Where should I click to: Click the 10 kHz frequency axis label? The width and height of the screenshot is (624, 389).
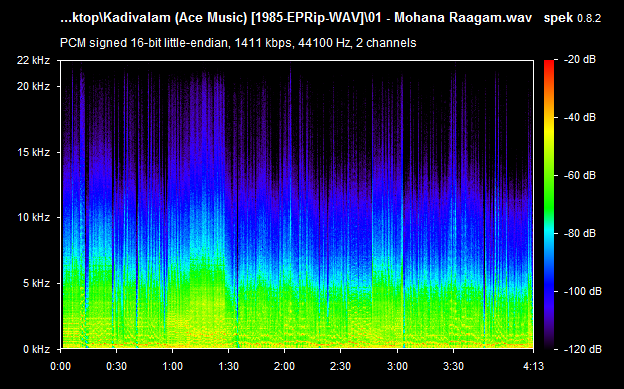pyautogui.click(x=33, y=217)
